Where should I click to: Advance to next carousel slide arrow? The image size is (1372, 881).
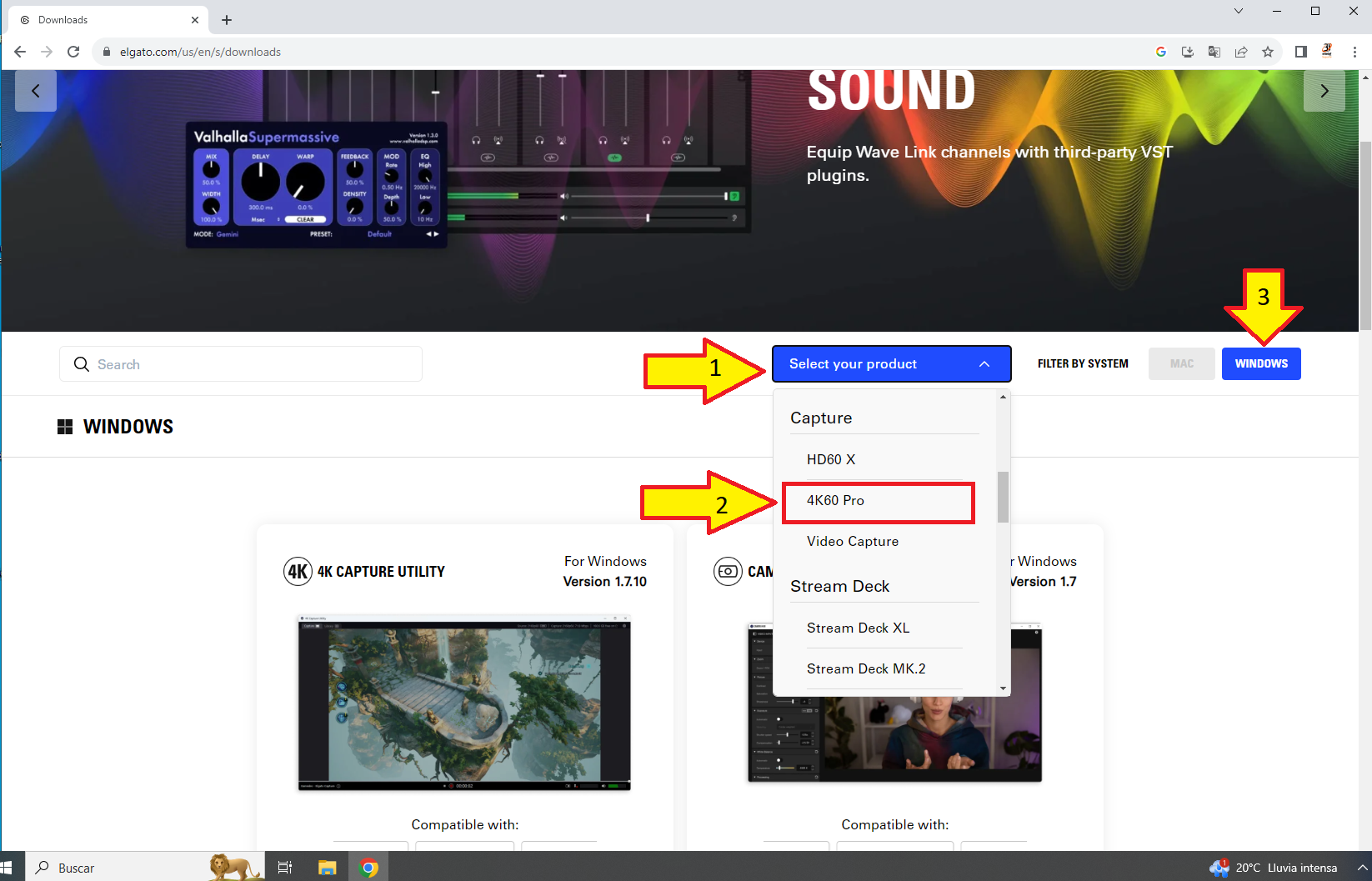pos(1324,91)
